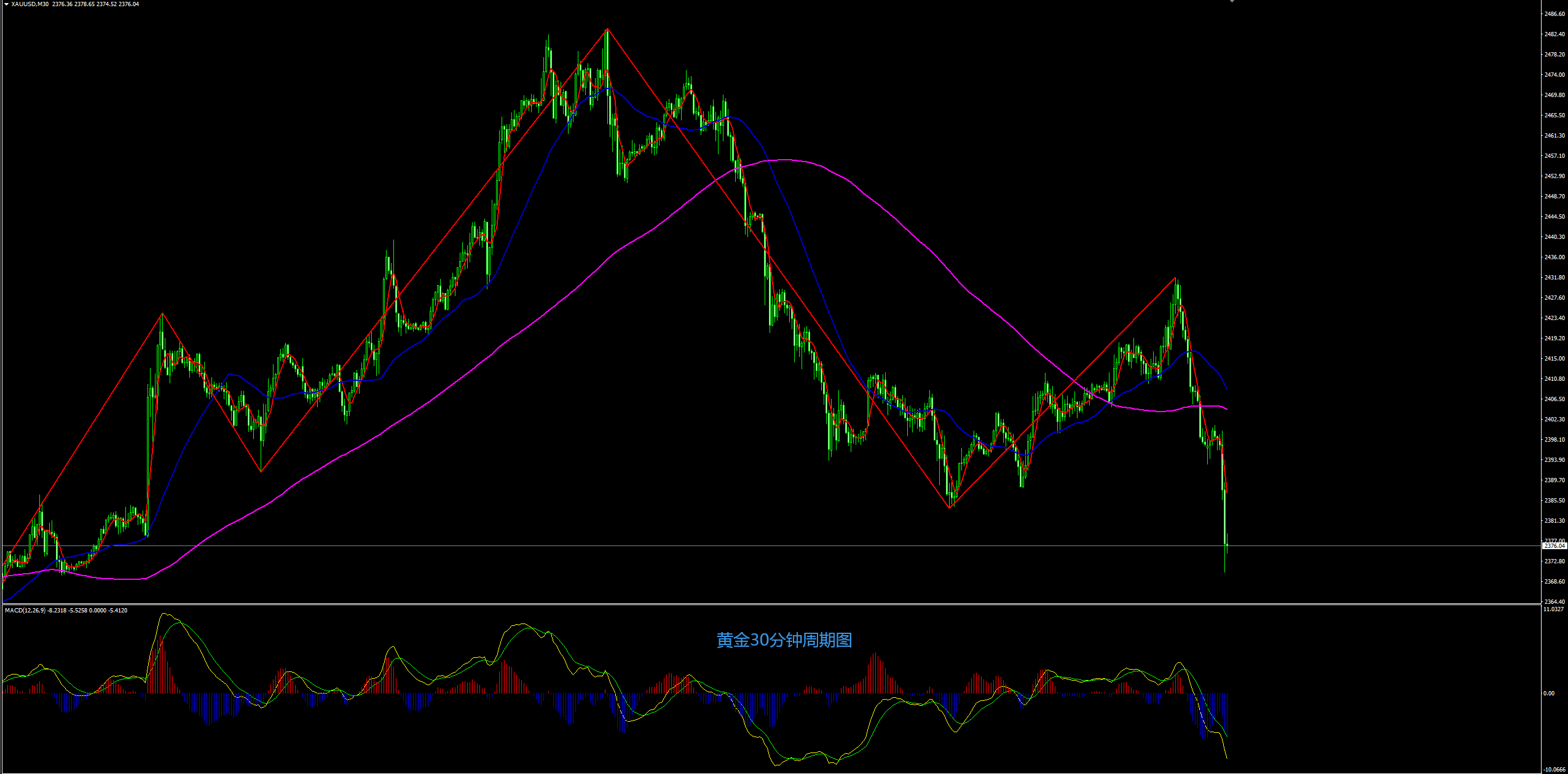Click the current price tag 2376.04
The width and height of the screenshot is (1568, 774).
coord(1554,545)
